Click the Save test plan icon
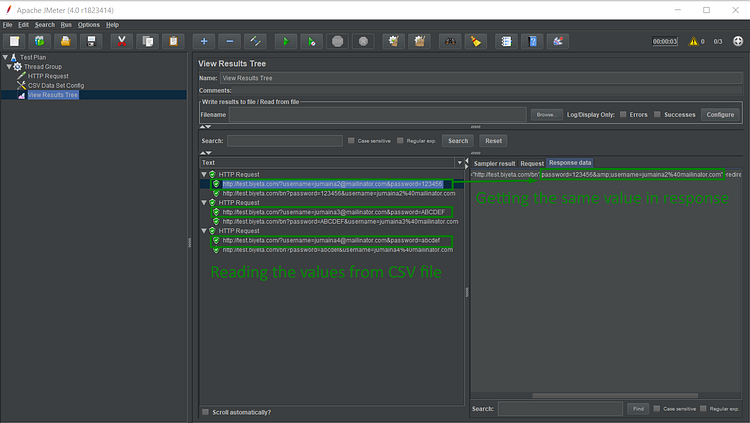 [92, 41]
